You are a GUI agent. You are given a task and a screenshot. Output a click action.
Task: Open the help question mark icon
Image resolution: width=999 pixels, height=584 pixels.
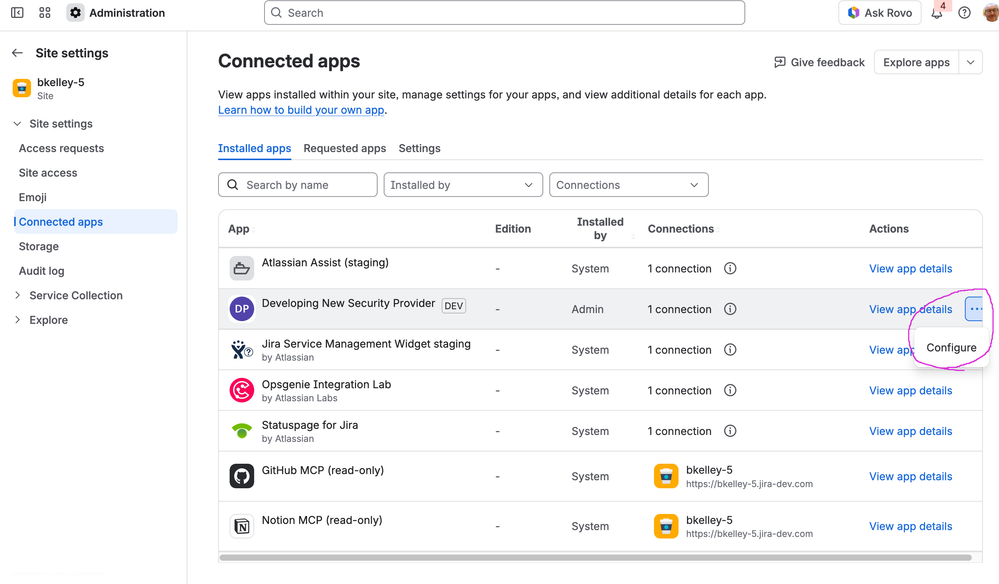(965, 13)
